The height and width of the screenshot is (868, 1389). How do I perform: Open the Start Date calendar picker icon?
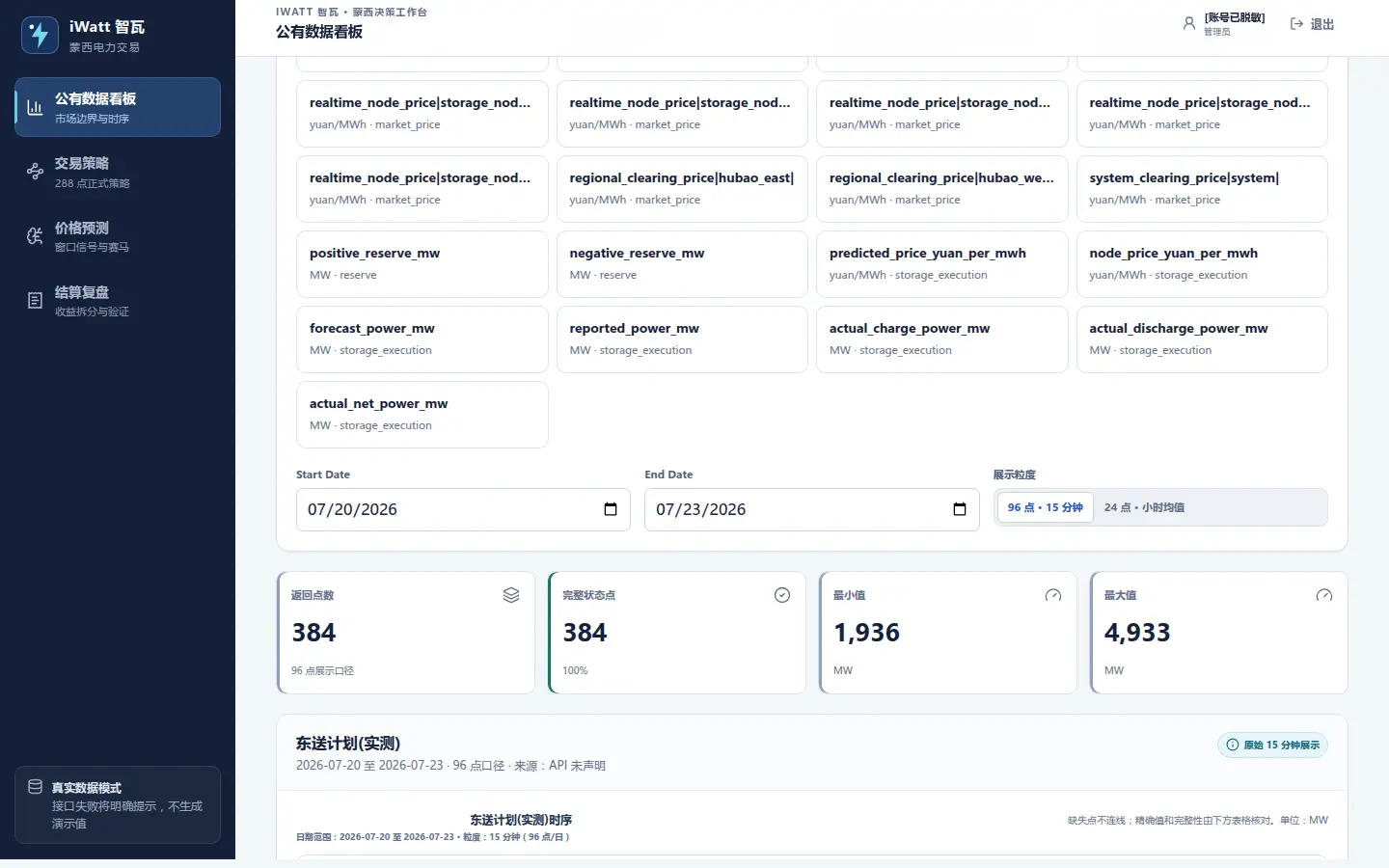(611, 509)
